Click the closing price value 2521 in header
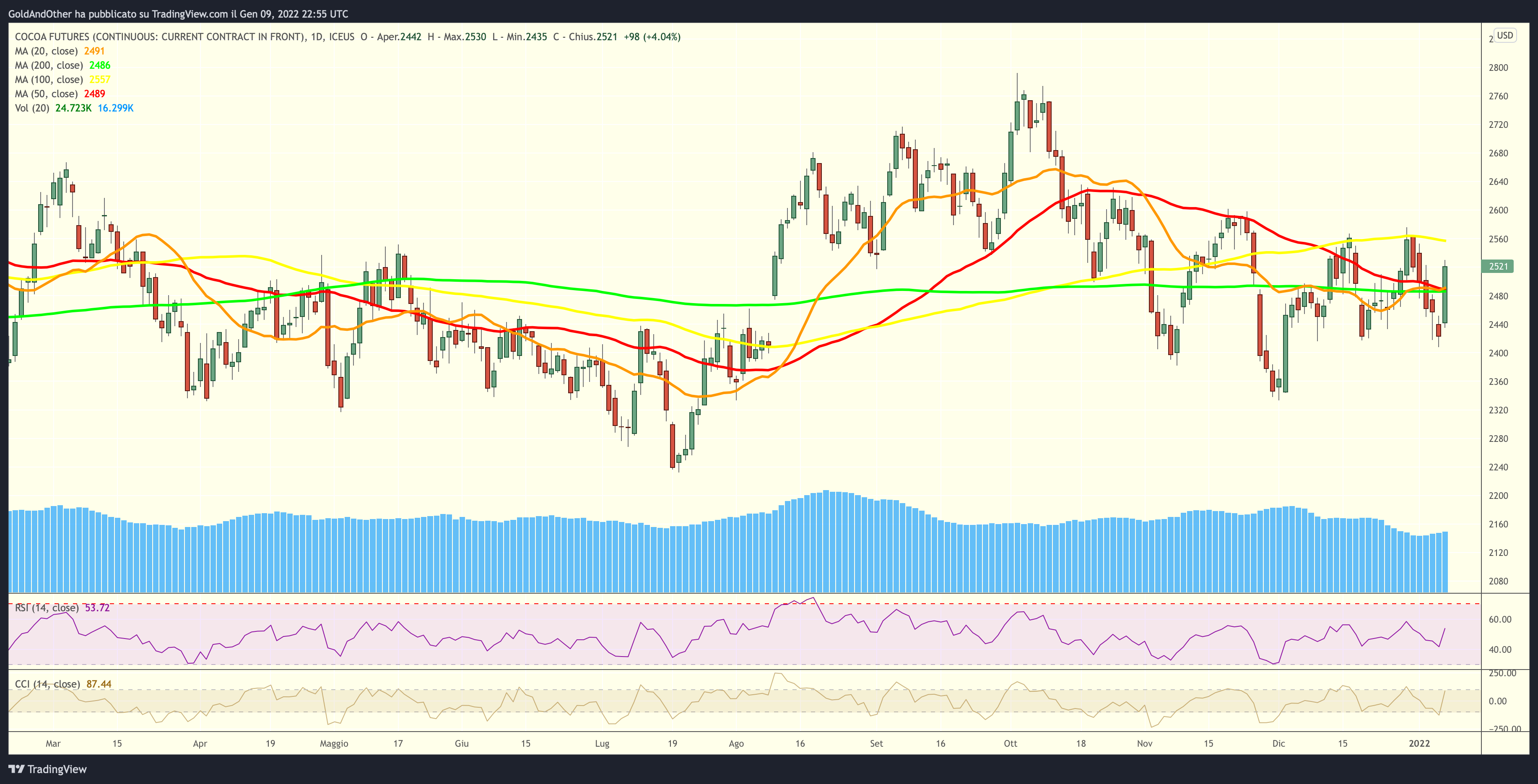Image resolution: width=1538 pixels, height=784 pixels. coord(607,36)
